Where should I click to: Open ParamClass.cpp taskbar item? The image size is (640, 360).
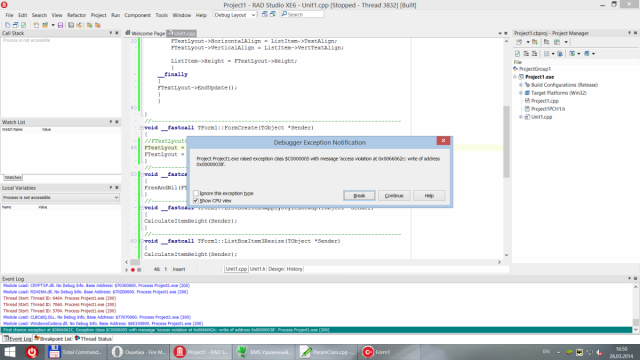click(x=326, y=352)
